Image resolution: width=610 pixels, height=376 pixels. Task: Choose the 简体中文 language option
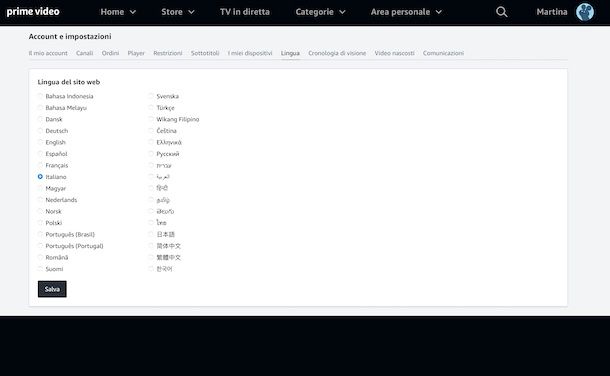(x=151, y=246)
